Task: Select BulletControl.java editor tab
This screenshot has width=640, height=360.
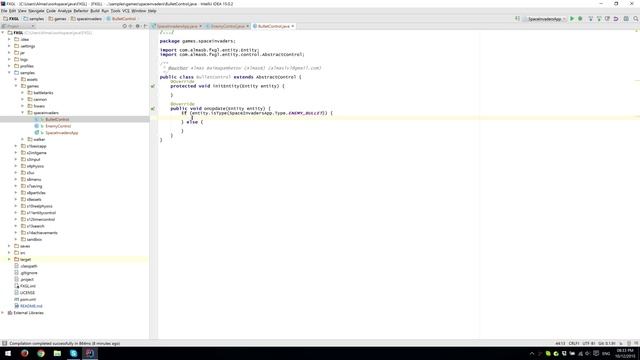Action: (x=273, y=26)
